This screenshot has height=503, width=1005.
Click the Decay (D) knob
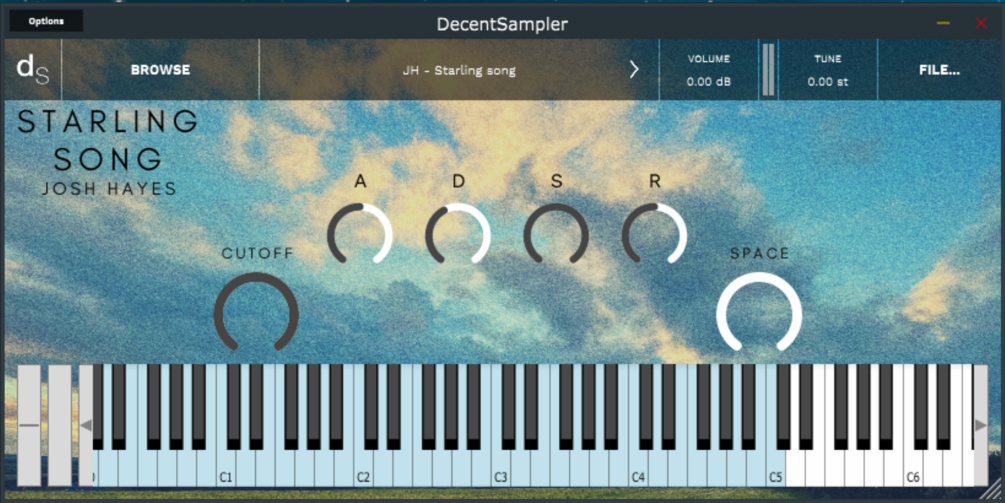458,235
